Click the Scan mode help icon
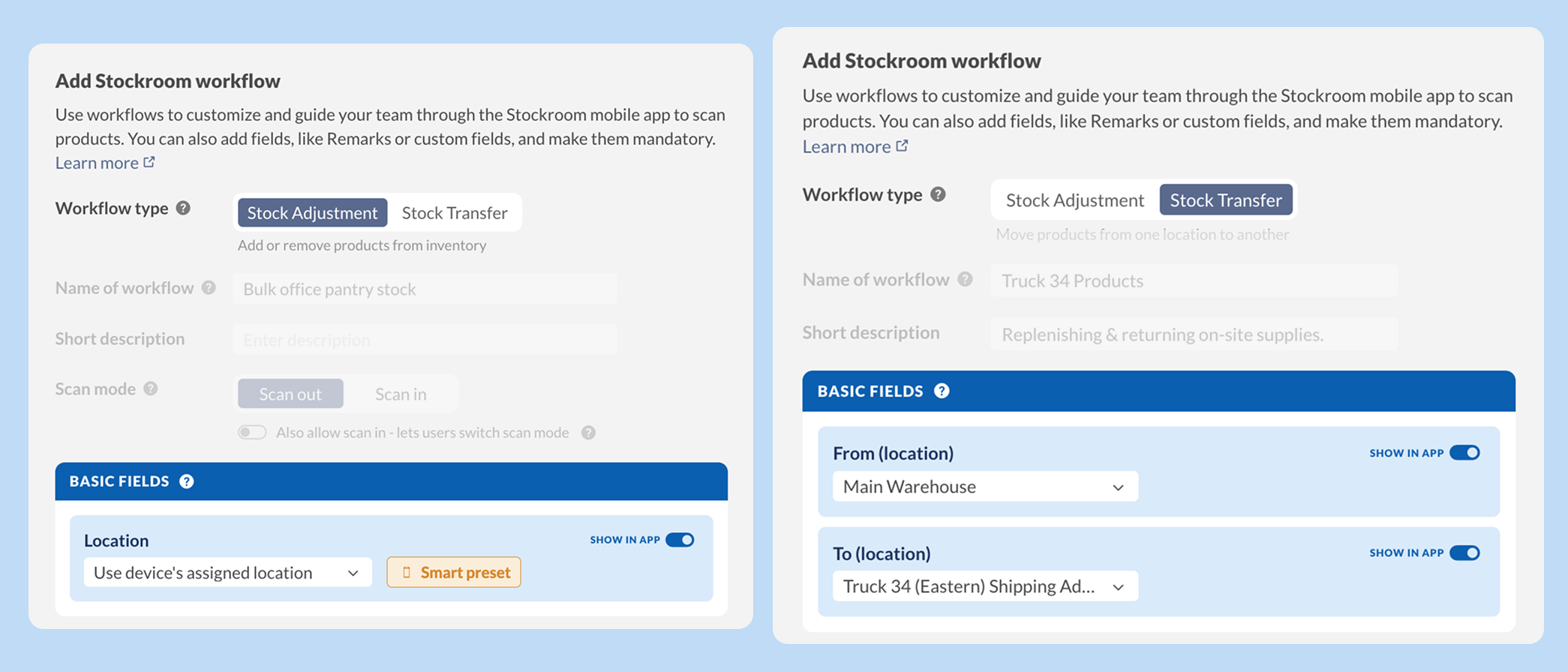1568x671 pixels. (151, 389)
